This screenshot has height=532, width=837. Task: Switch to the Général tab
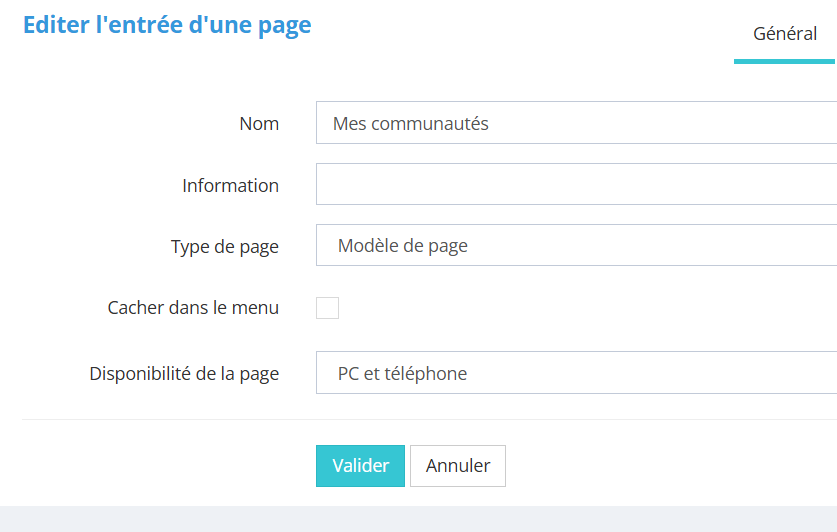coord(785,33)
